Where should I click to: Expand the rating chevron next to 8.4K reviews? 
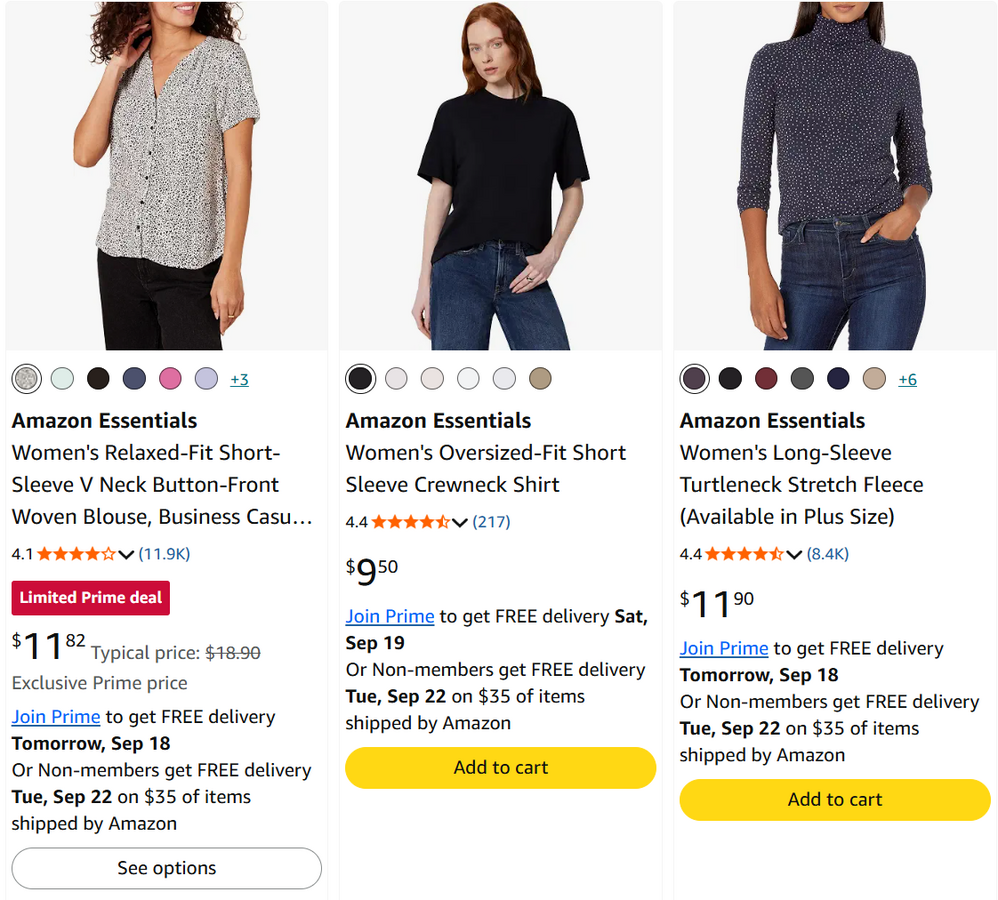[x=794, y=554]
